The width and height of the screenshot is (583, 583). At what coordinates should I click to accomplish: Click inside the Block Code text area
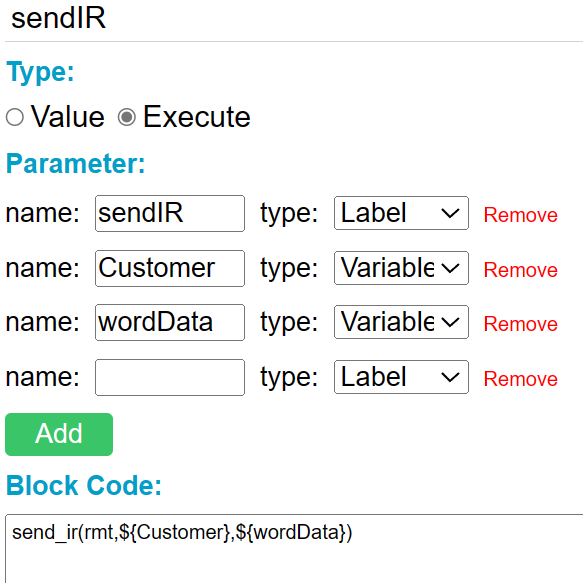pyautogui.click(x=294, y=549)
